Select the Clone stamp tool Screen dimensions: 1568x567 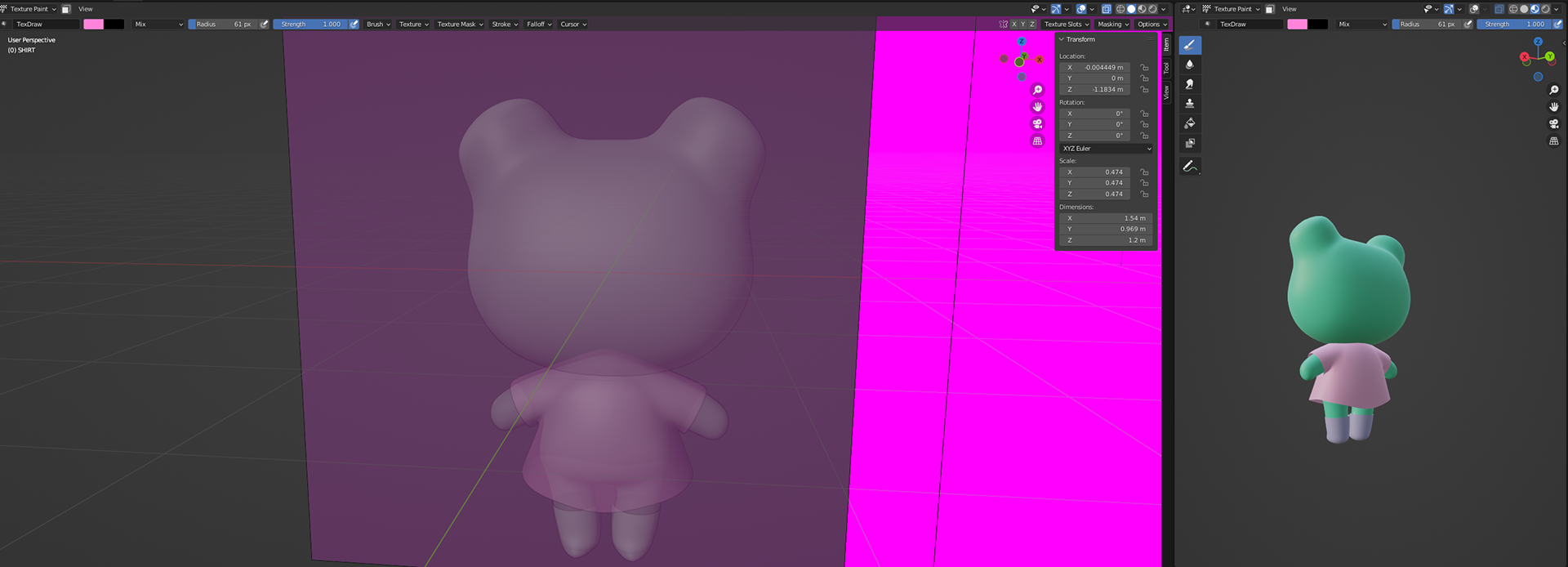[x=1190, y=104]
